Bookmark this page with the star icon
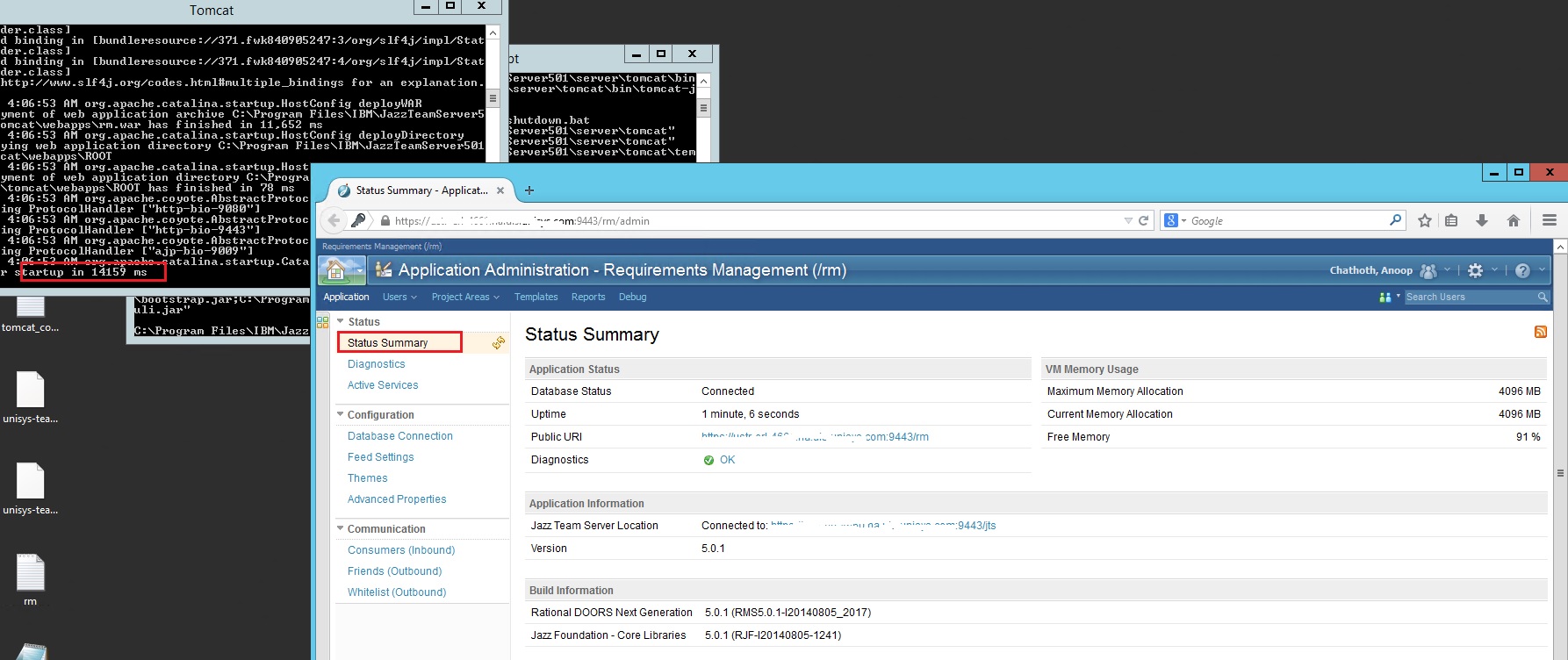 pos(1425,221)
